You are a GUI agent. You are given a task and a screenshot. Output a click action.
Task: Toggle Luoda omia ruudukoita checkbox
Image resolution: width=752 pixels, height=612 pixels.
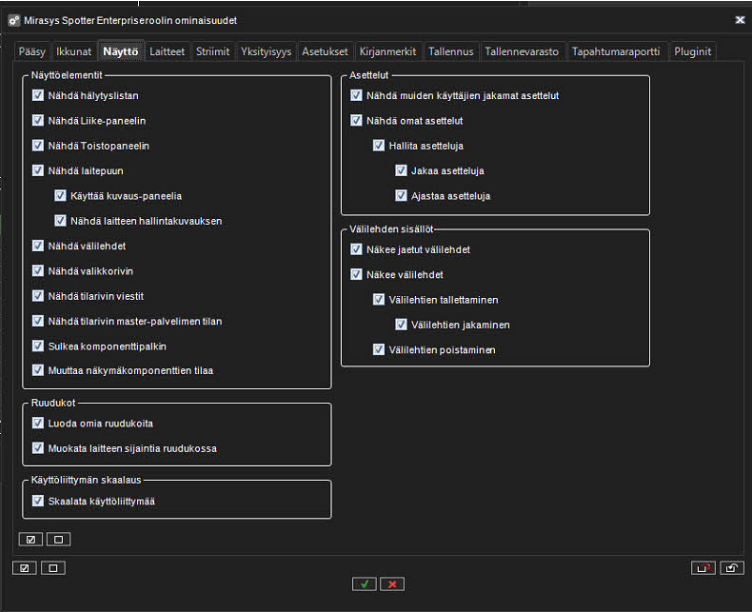(x=39, y=423)
